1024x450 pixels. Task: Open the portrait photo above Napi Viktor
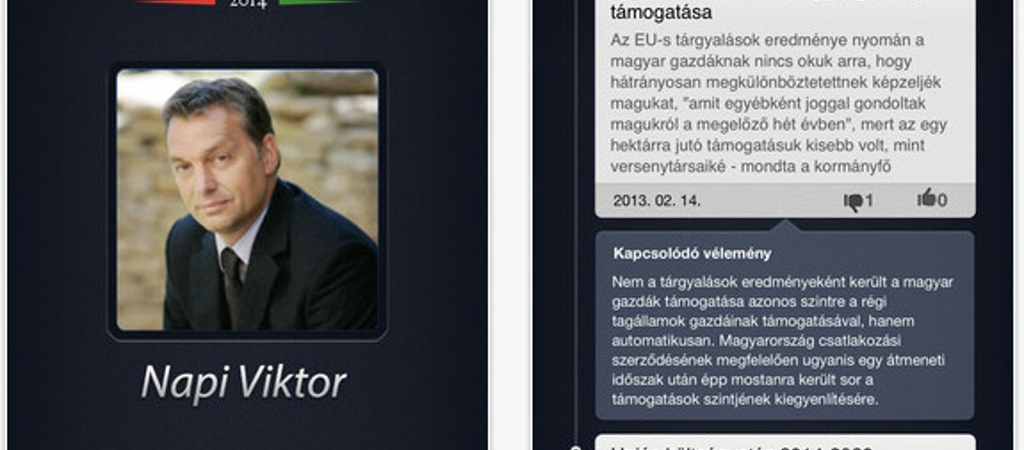click(x=248, y=199)
